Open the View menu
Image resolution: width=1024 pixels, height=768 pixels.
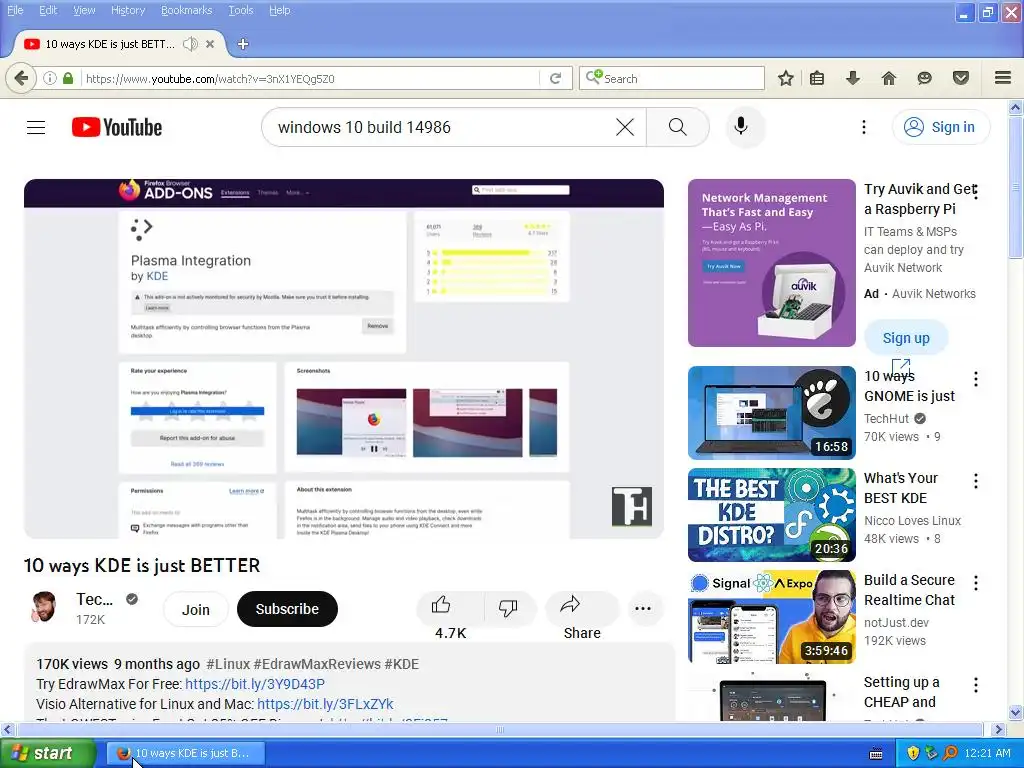tap(84, 10)
